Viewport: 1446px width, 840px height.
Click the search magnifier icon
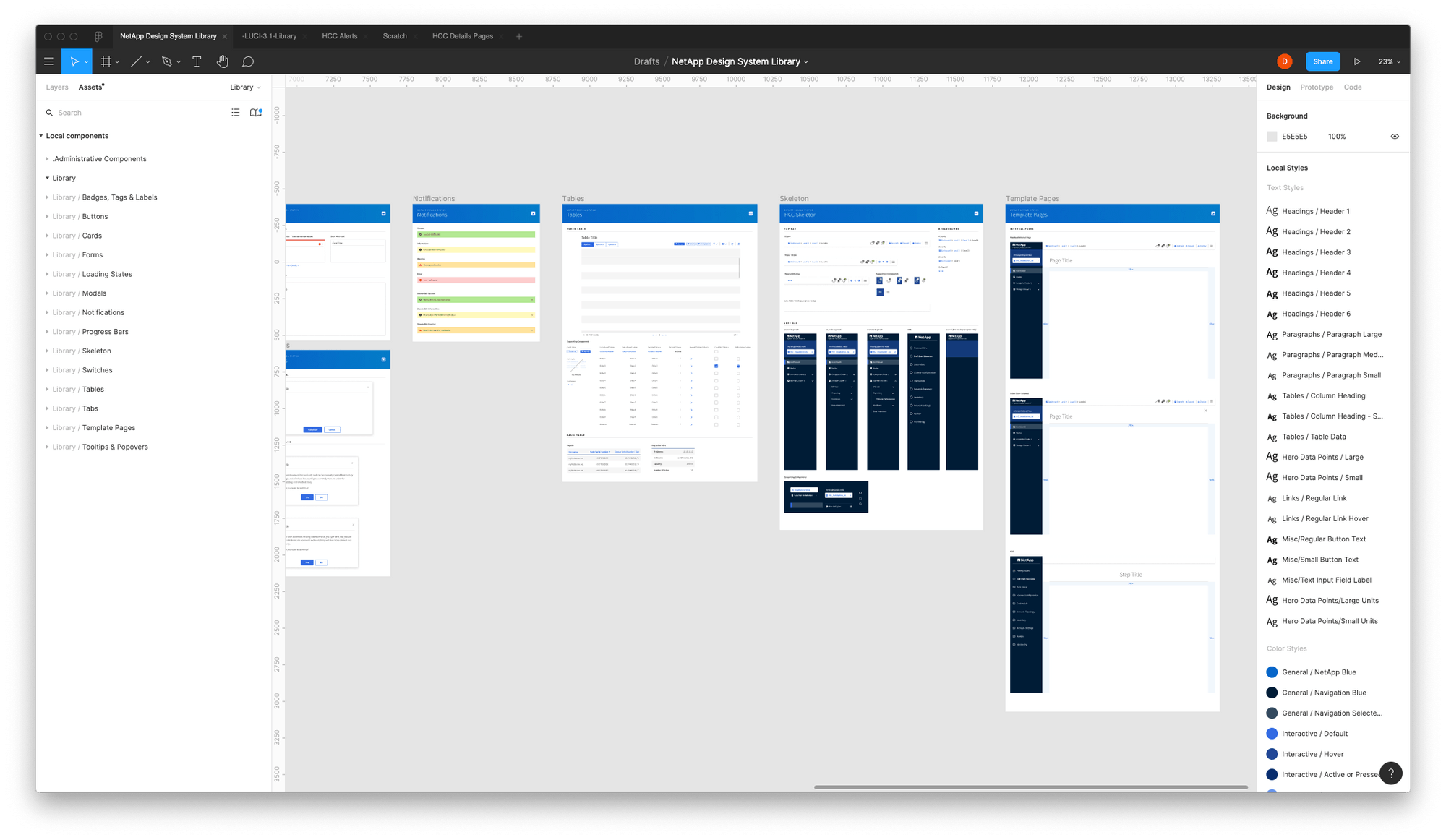(49, 113)
